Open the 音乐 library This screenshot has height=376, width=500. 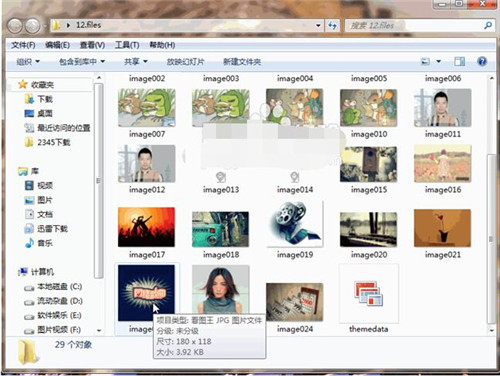(x=39, y=243)
